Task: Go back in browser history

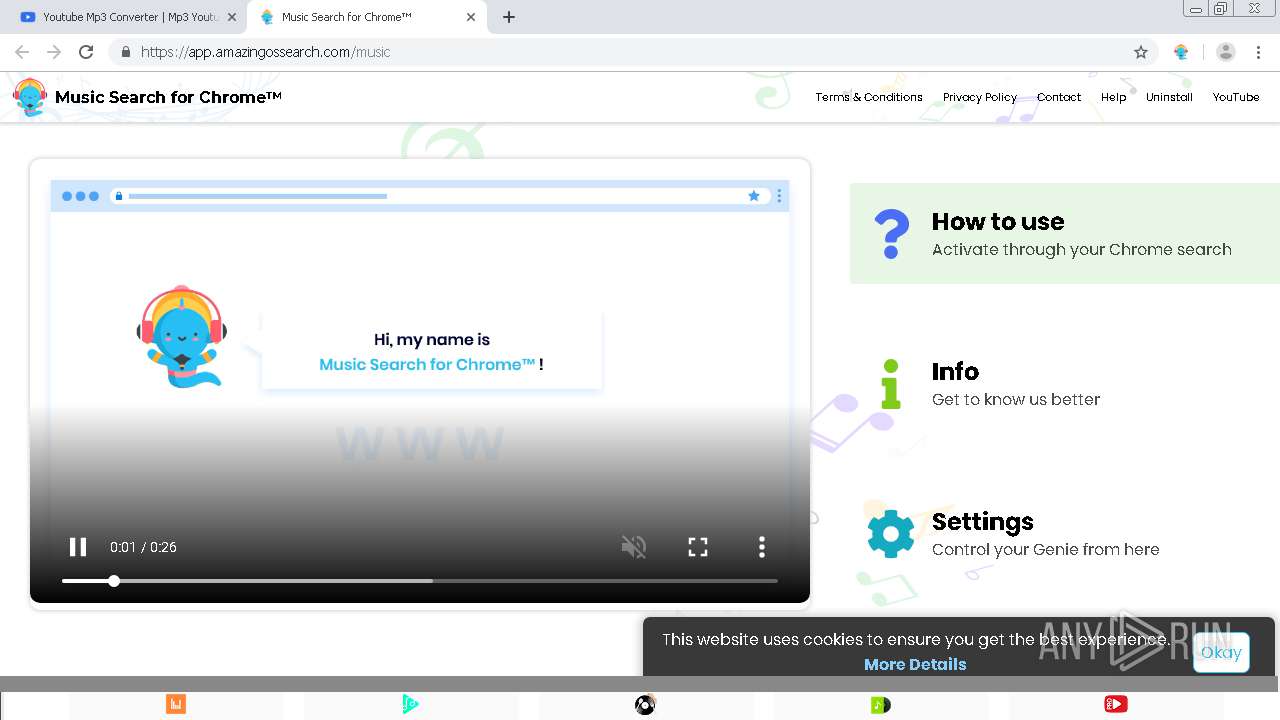Action: pos(22,52)
